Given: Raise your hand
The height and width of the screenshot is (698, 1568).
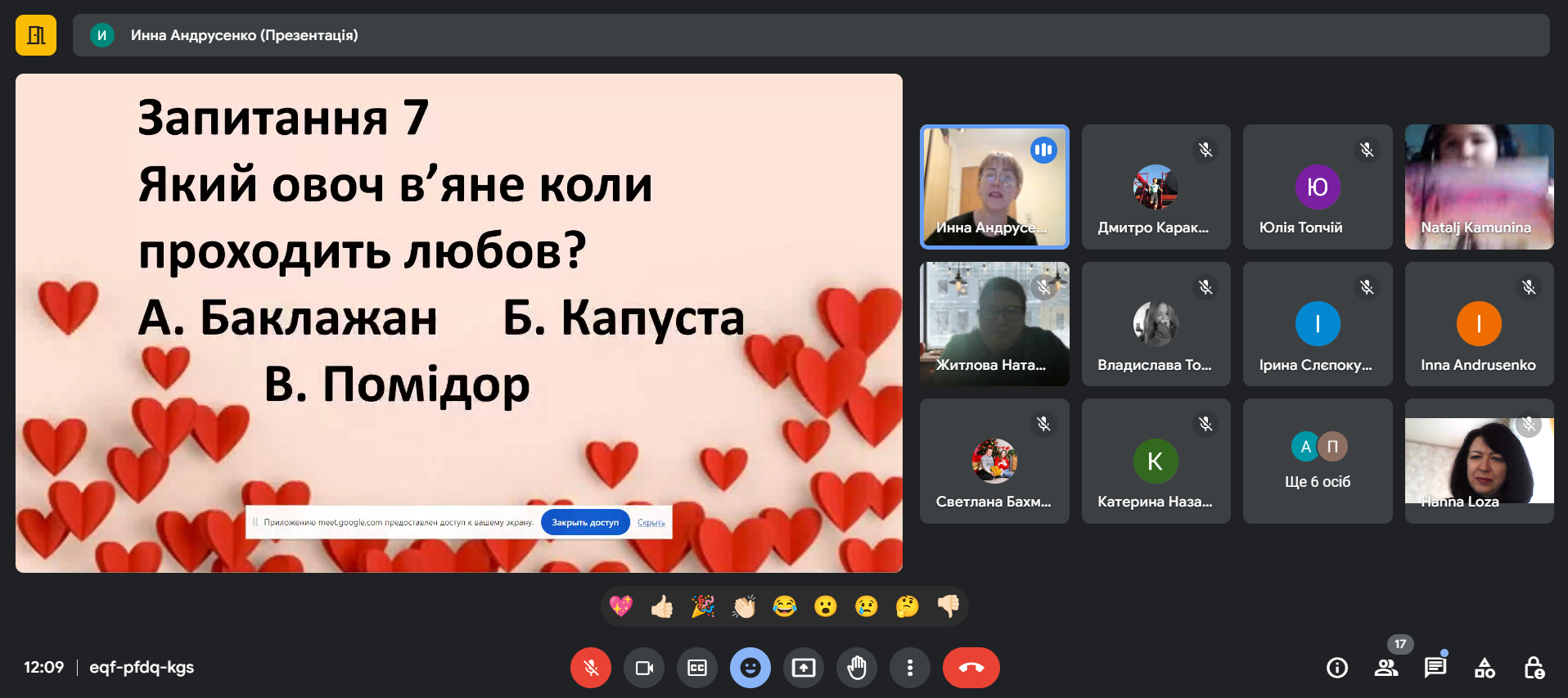Looking at the screenshot, I should [x=857, y=668].
